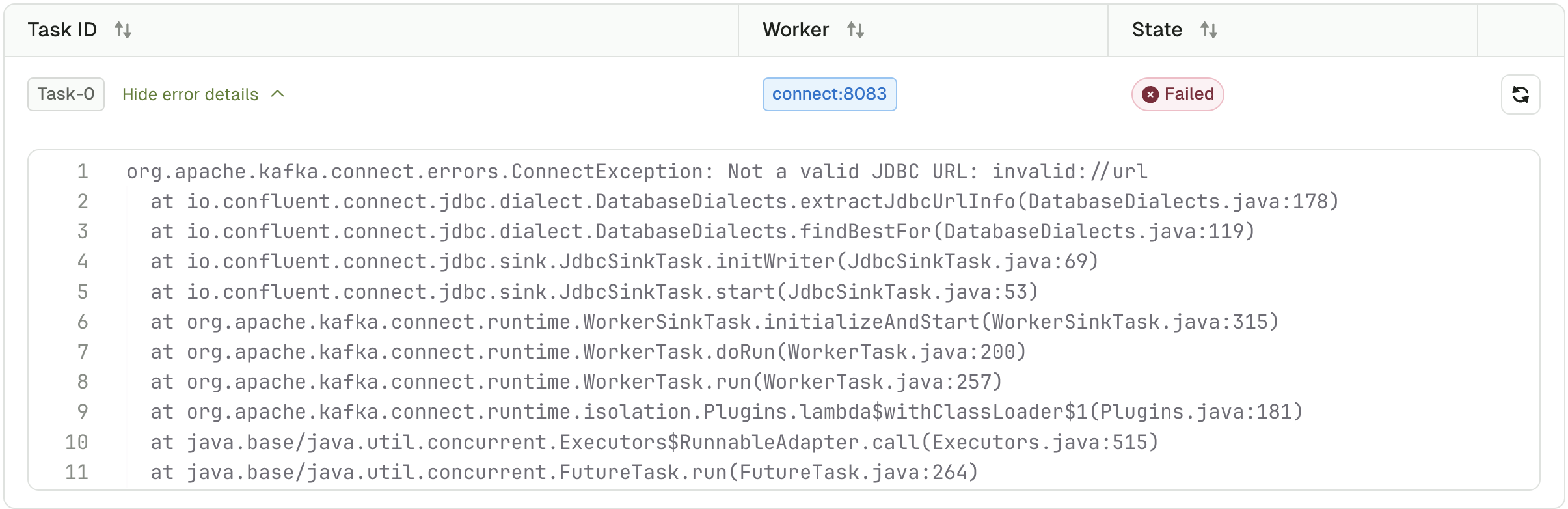The image size is (1568, 509).
Task: Select the WorkerTask.doRun stack line
Action: point(589,352)
